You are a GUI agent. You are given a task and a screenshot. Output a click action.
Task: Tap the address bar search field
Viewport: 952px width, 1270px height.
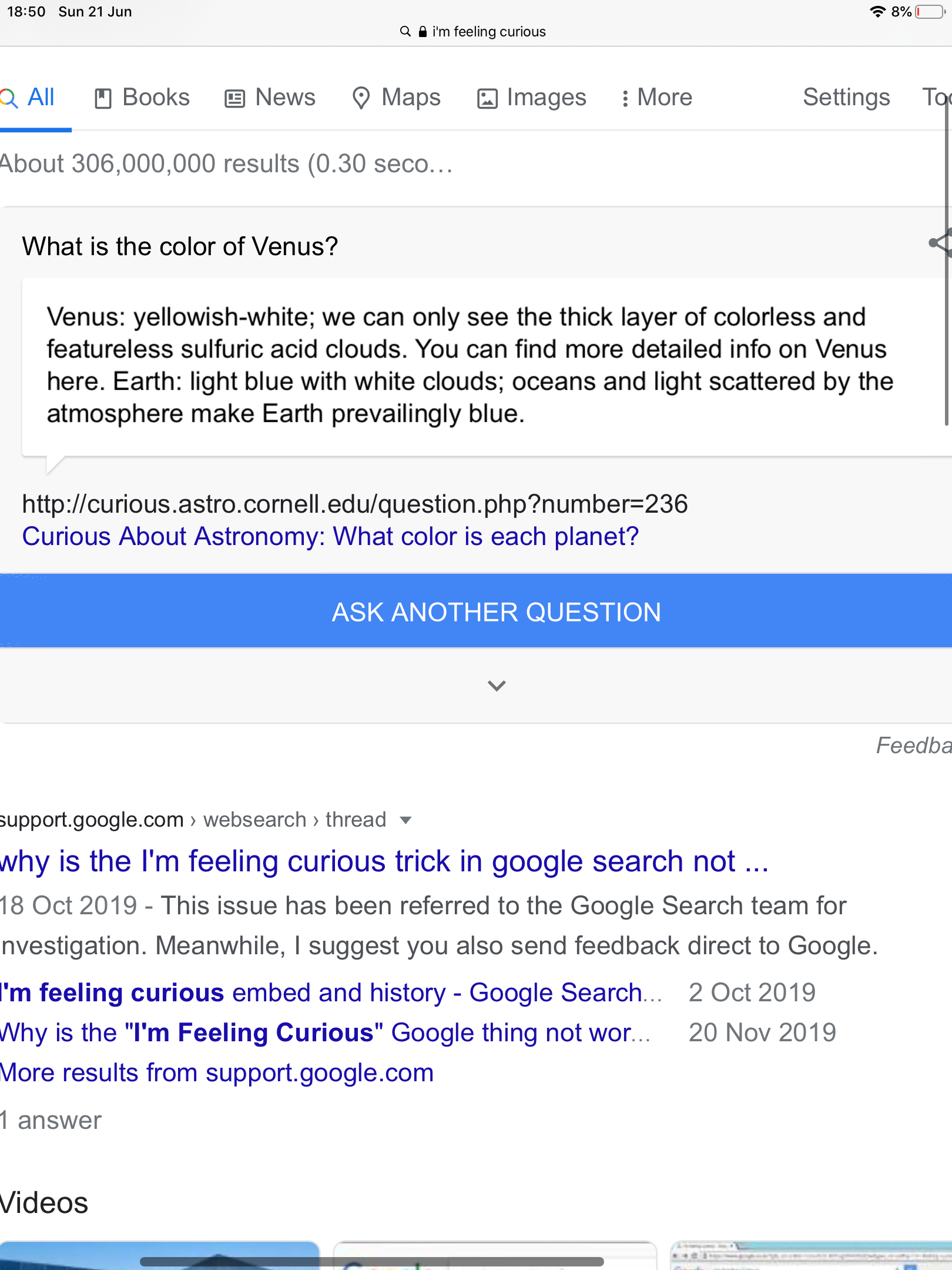coord(488,32)
